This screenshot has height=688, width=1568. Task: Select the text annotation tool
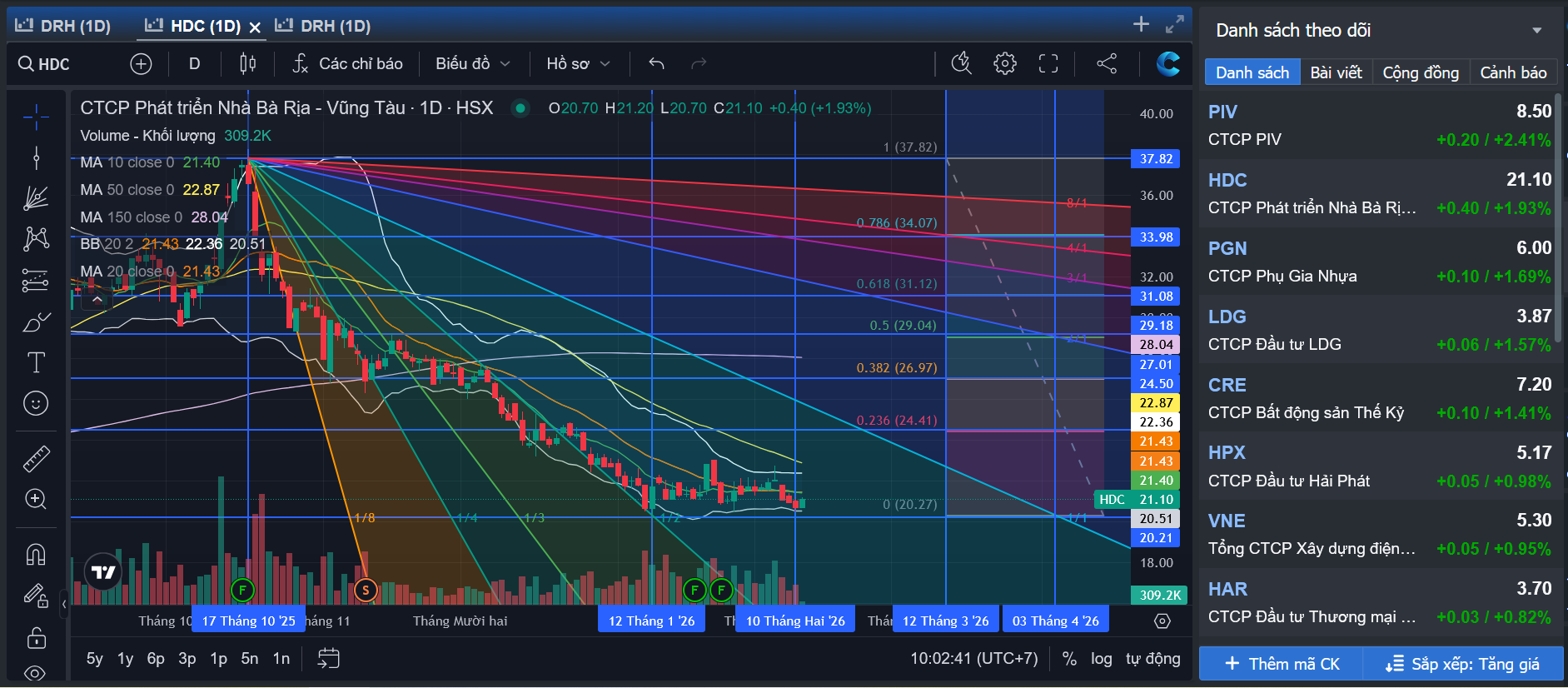coord(36,362)
